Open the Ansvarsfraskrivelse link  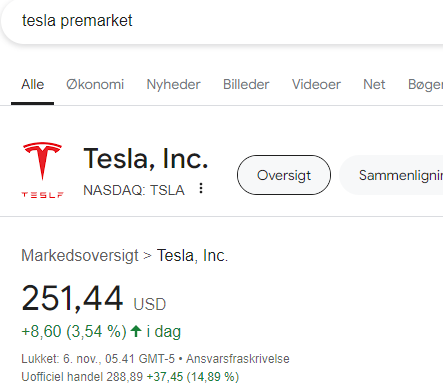(238, 359)
